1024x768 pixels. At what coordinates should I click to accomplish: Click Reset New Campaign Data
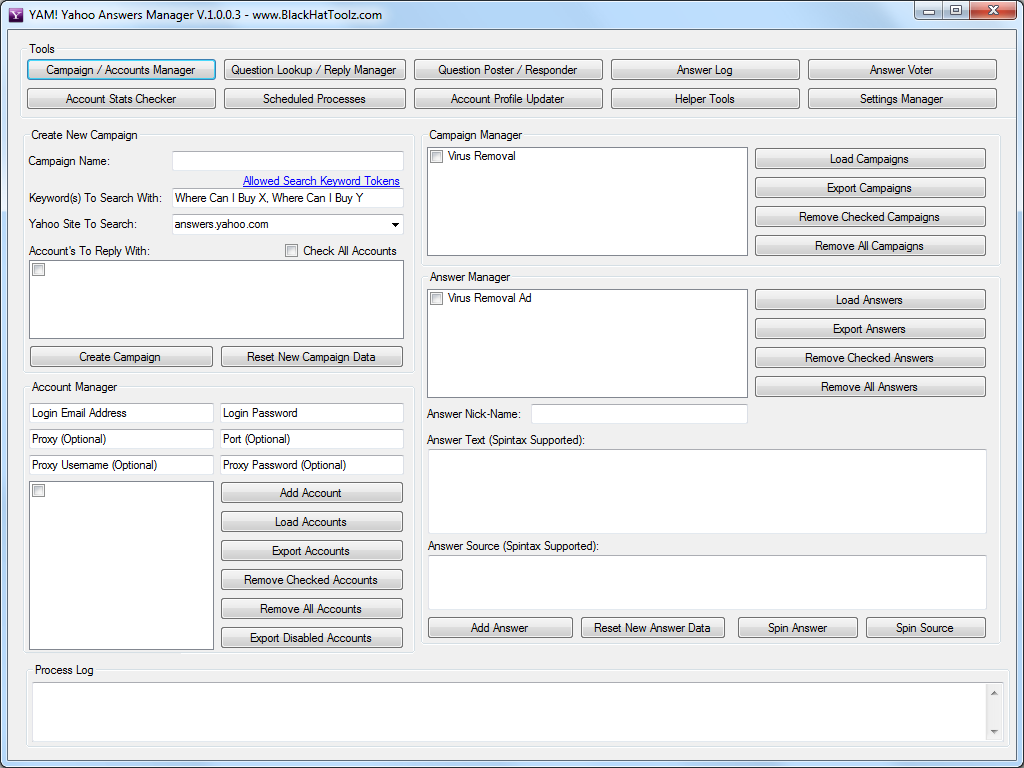[312, 357]
